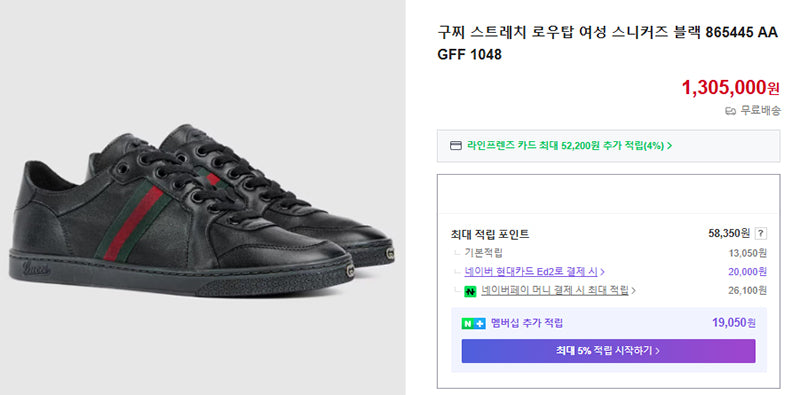Image resolution: width=800 pixels, height=395 pixels.
Task: Click the product title 구찌 스트레치 로우탑
Action: (608, 43)
